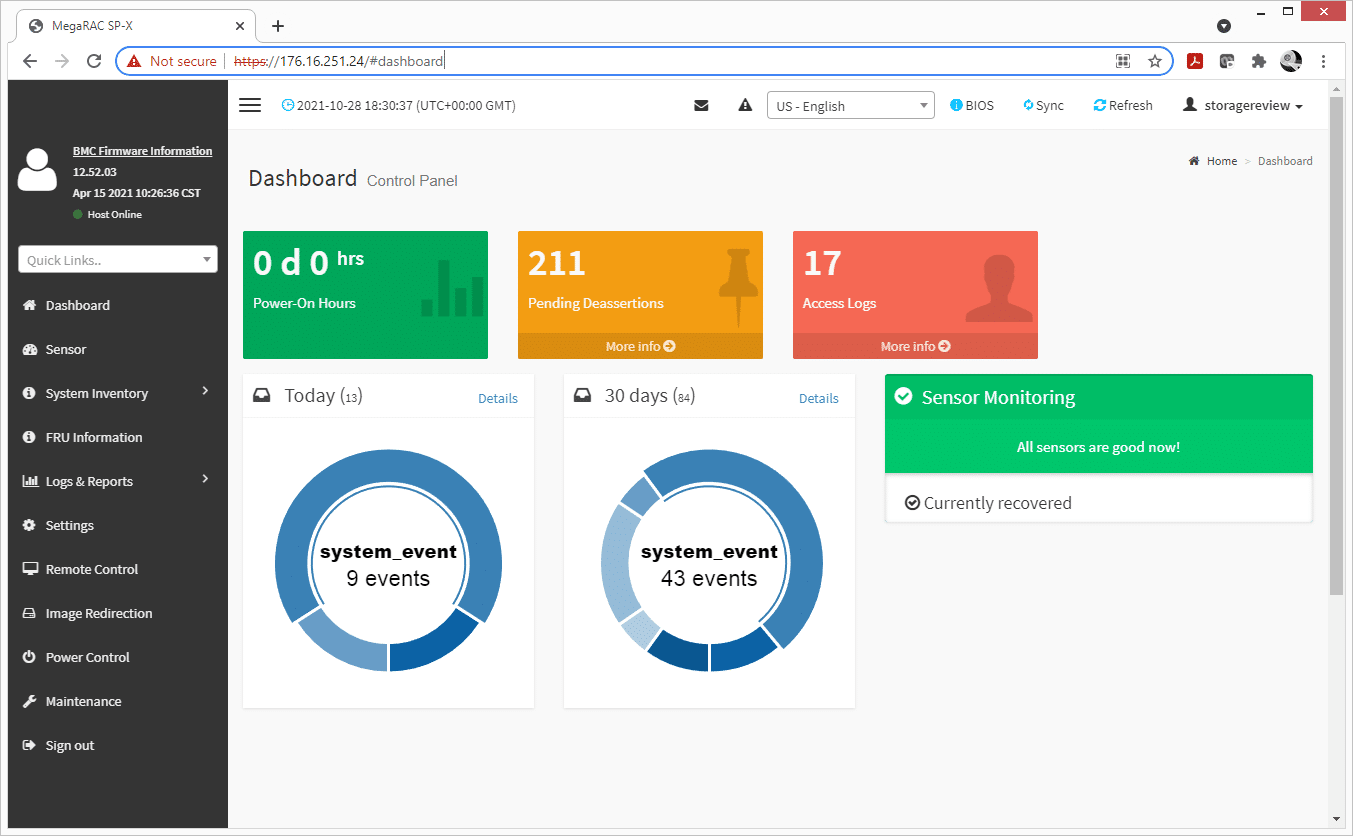This screenshot has width=1353, height=836.
Task: Click the Refresh button
Action: point(1123,105)
